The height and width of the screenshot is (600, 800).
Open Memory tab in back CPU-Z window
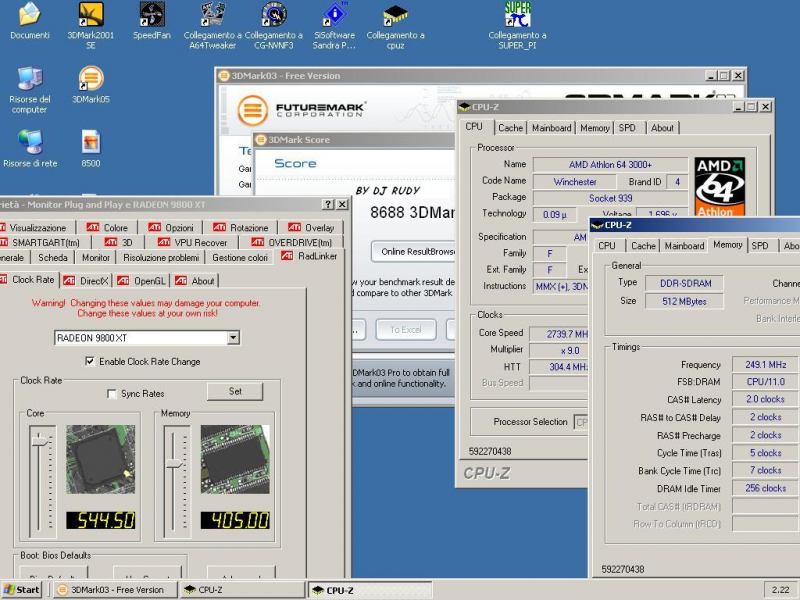(x=594, y=128)
